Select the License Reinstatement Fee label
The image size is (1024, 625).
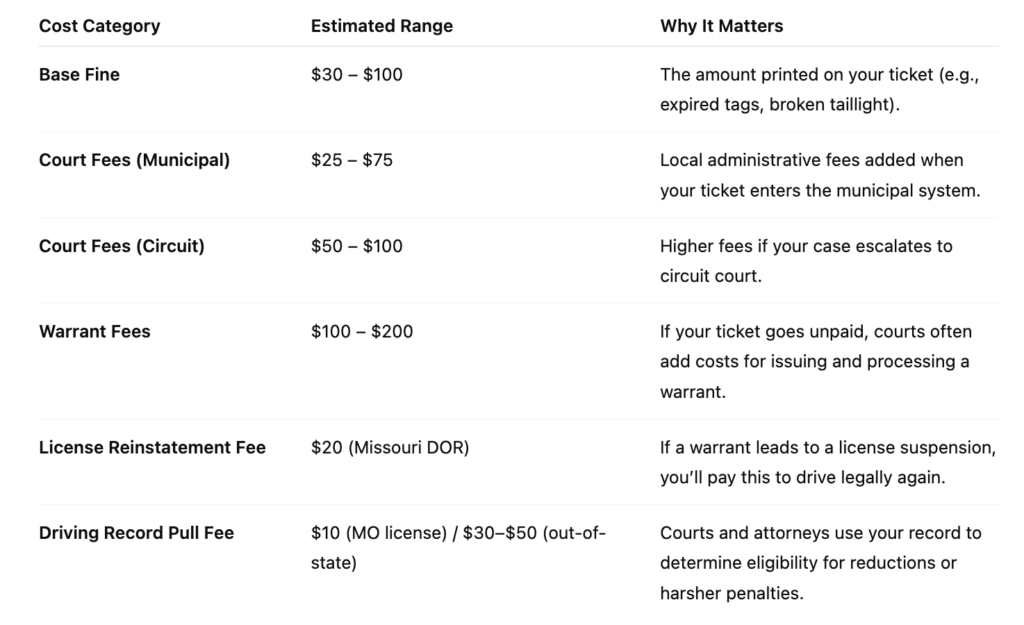click(x=152, y=447)
